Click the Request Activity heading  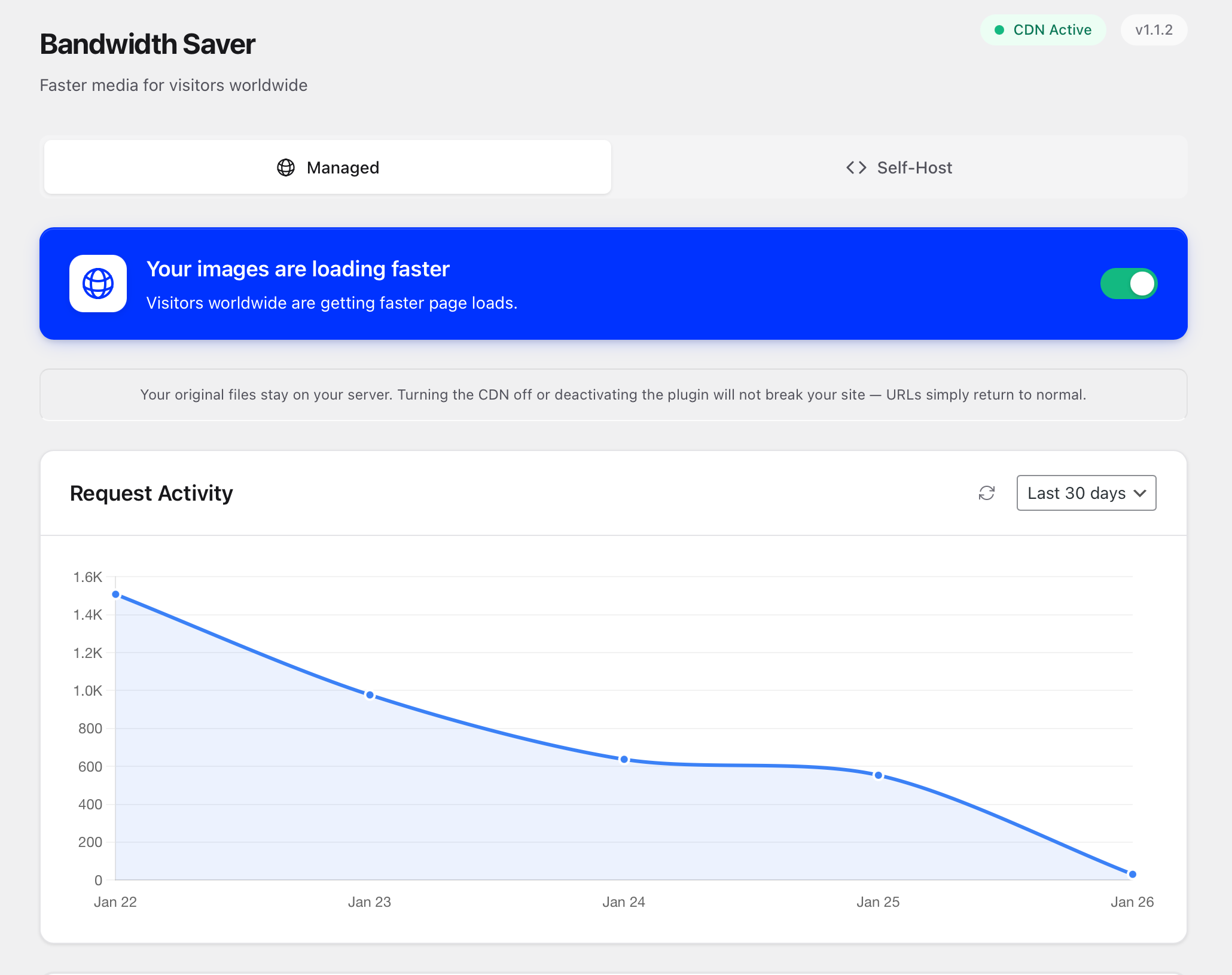tap(151, 493)
